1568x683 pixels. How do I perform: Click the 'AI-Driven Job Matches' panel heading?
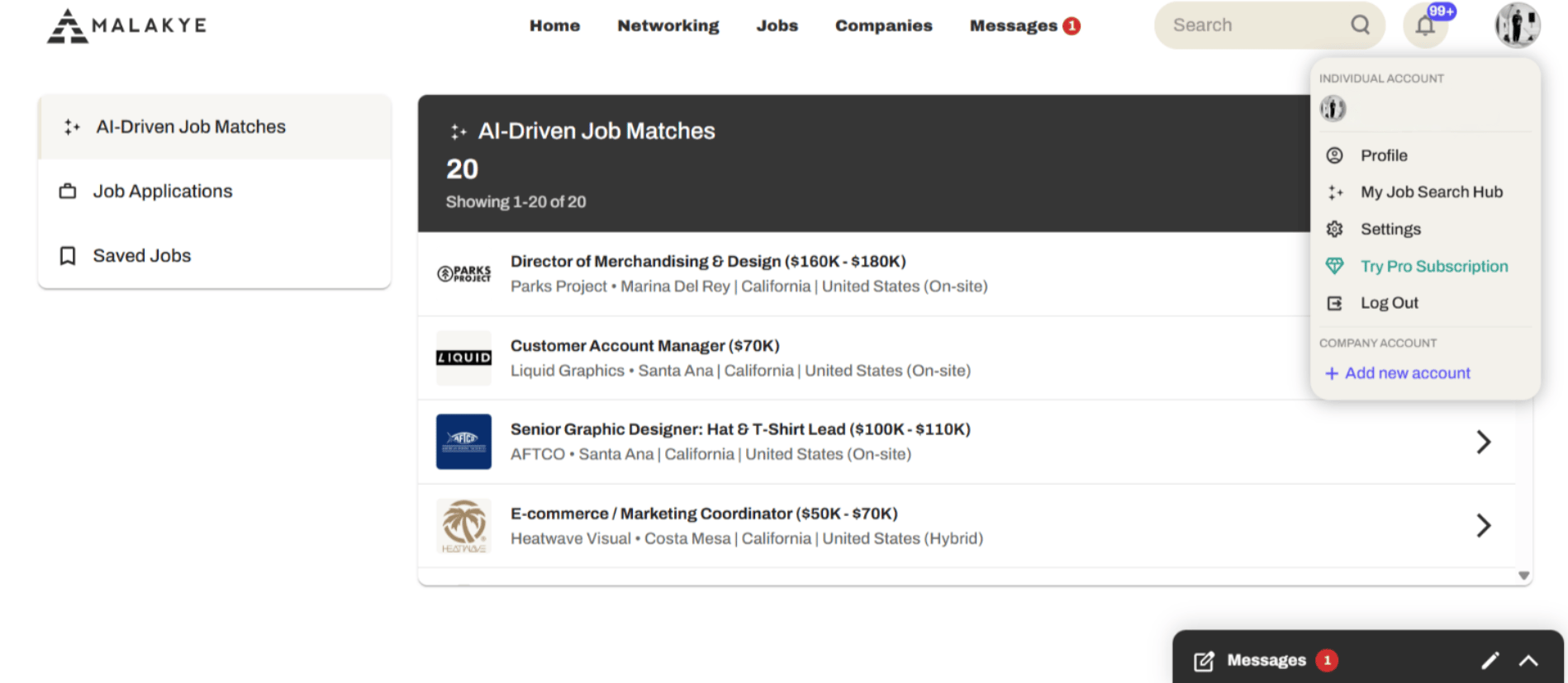point(596,131)
